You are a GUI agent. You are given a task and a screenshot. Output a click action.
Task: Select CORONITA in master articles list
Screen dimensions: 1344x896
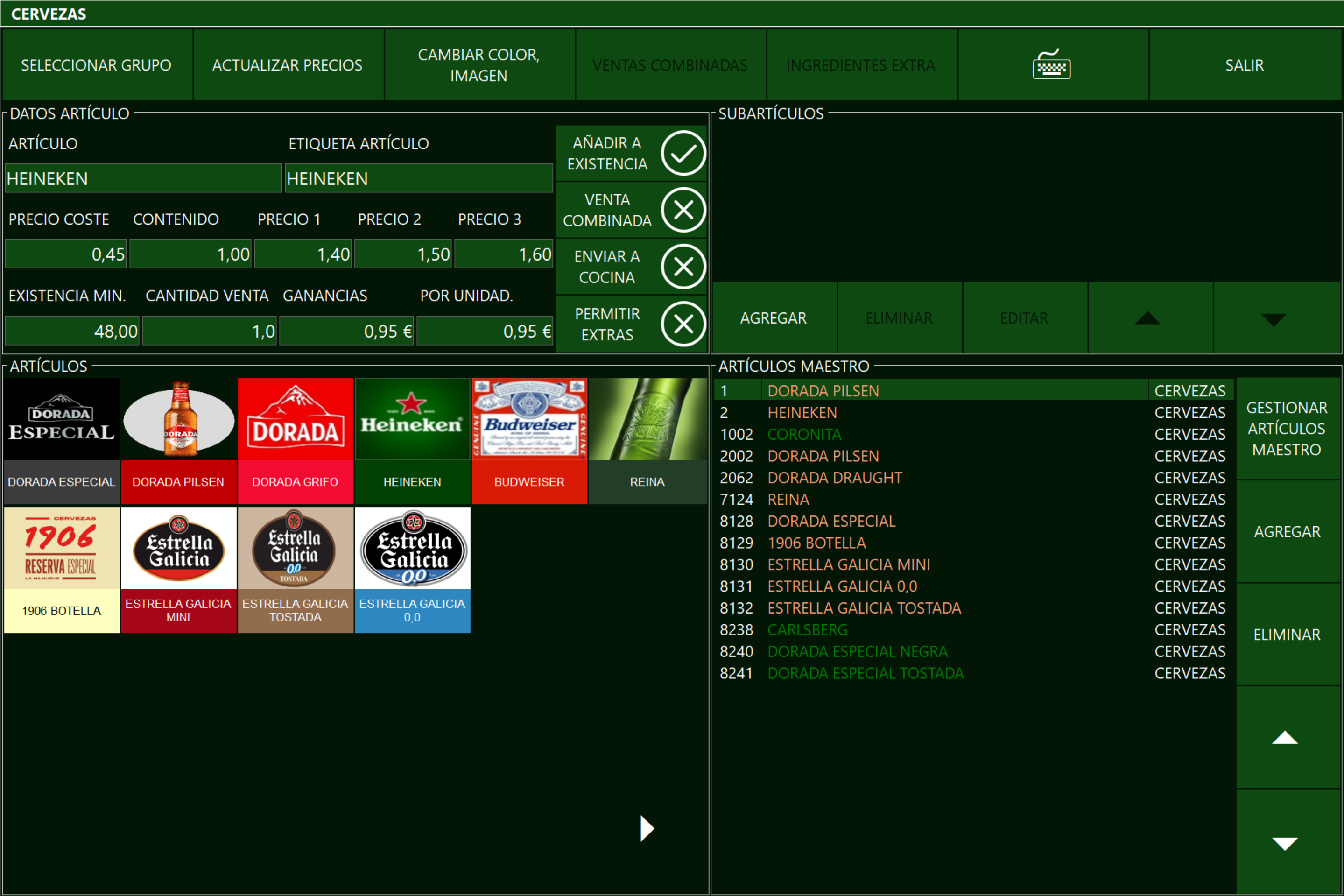[x=804, y=434]
